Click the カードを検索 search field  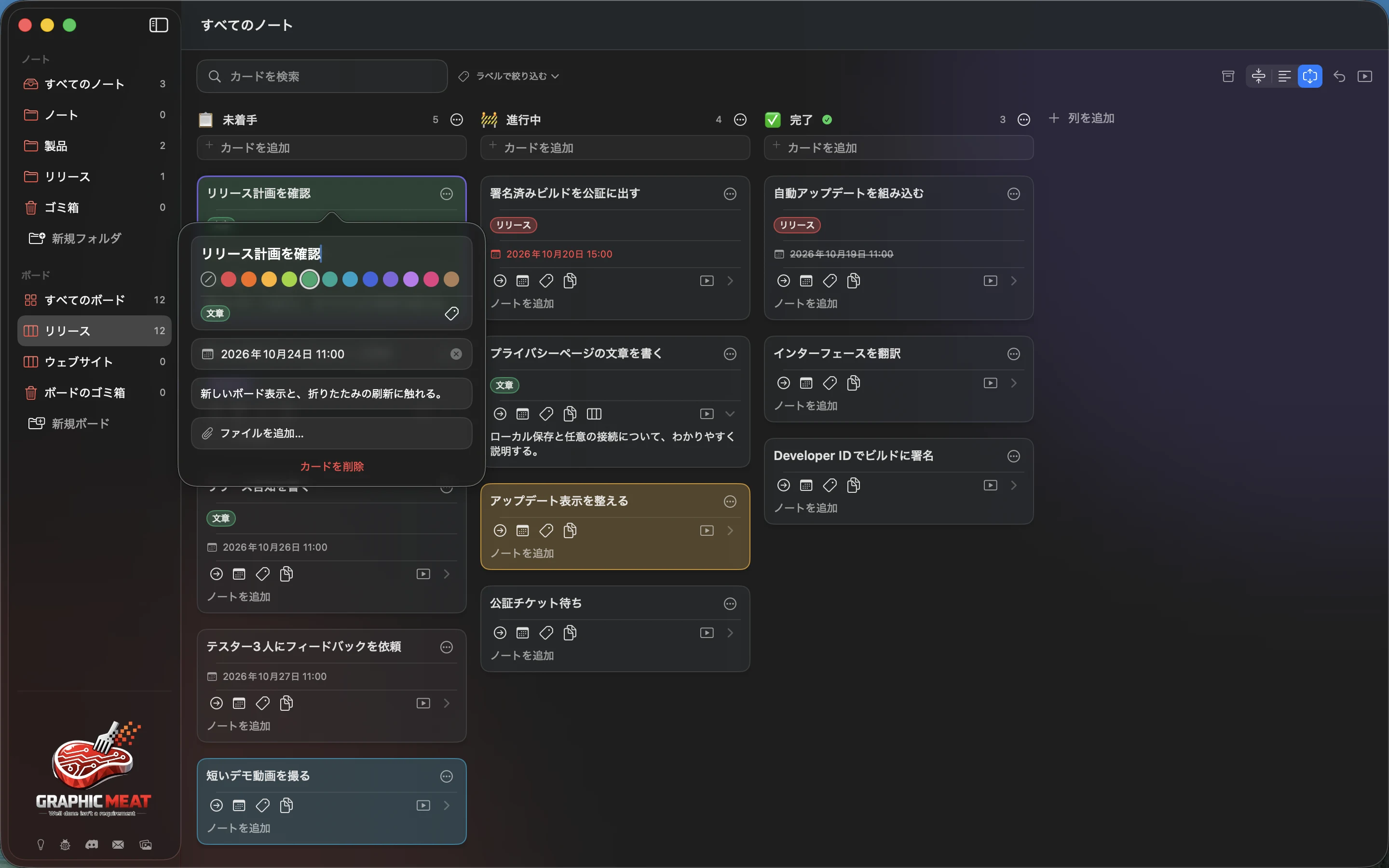tap(322, 76)
